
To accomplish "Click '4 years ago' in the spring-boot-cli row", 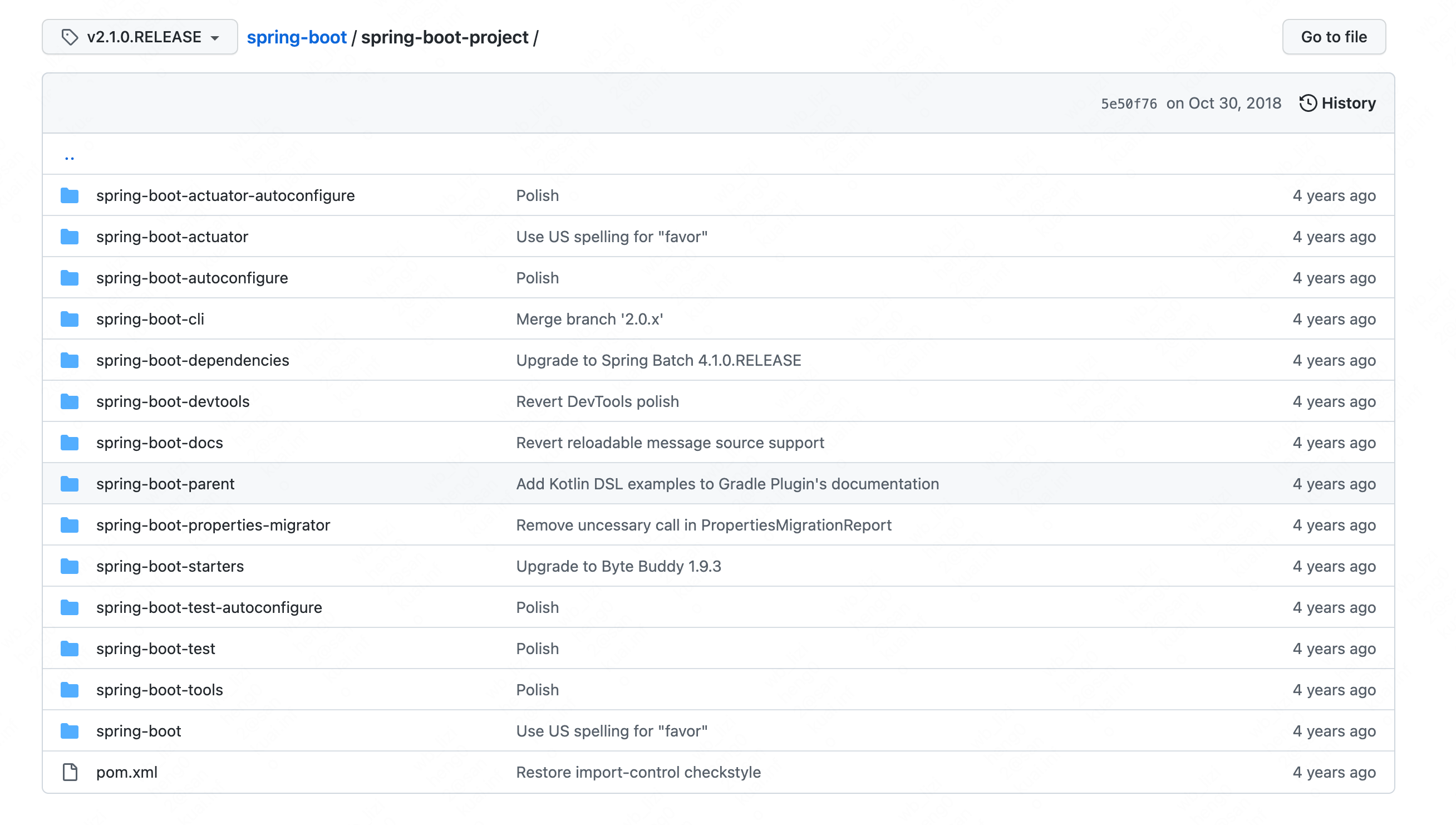I will tap(1334, 319).
